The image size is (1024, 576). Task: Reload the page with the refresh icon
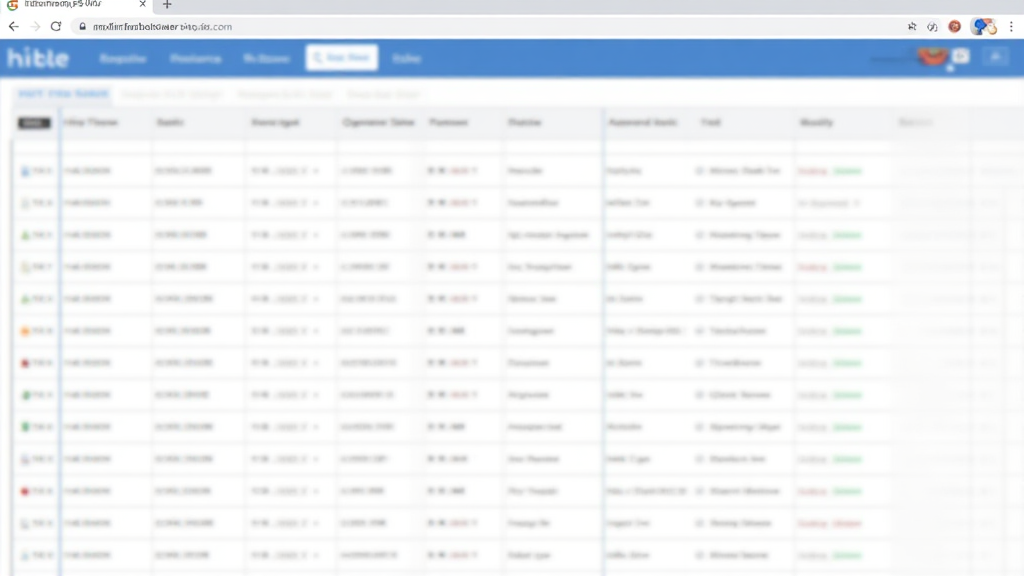point(56,27)
